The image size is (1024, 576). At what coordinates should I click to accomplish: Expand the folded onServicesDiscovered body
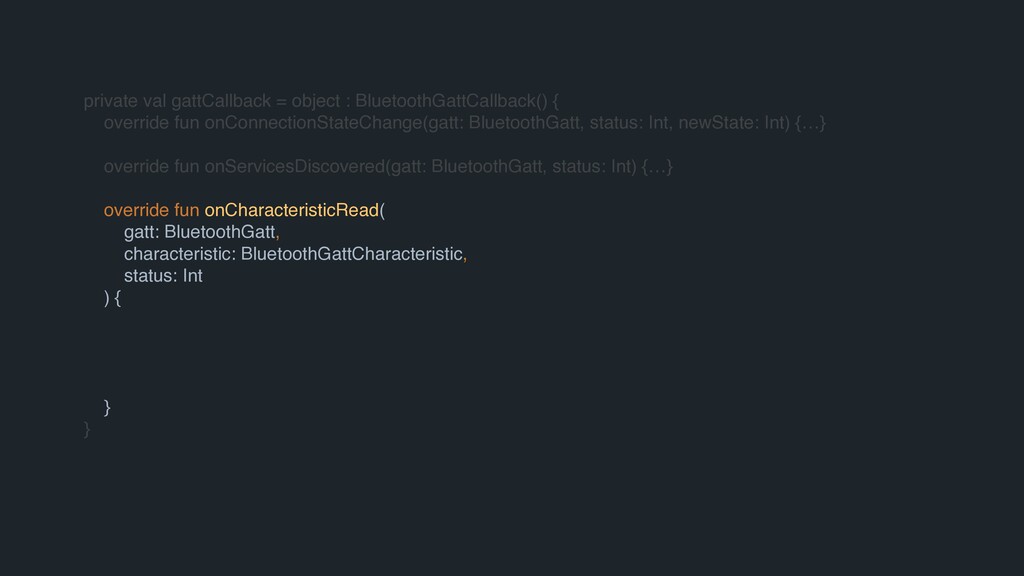[x=656, y=166]
